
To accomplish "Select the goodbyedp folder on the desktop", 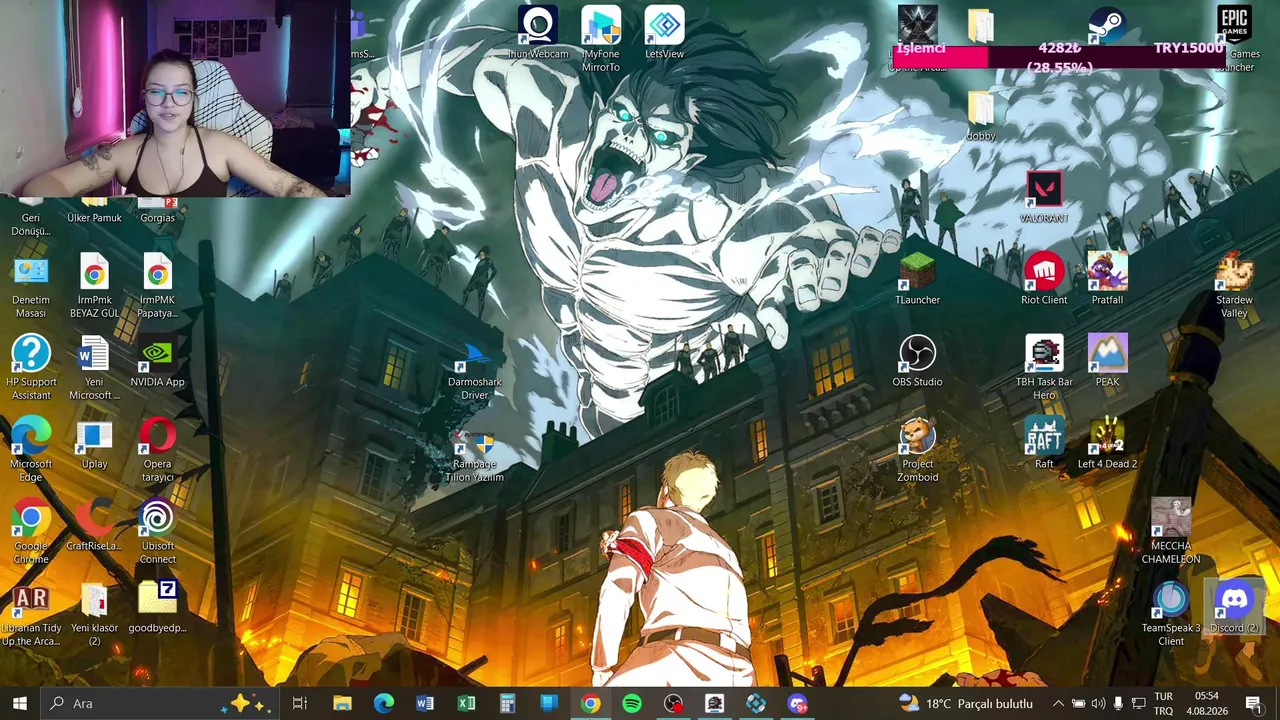I will click(157, 608).
